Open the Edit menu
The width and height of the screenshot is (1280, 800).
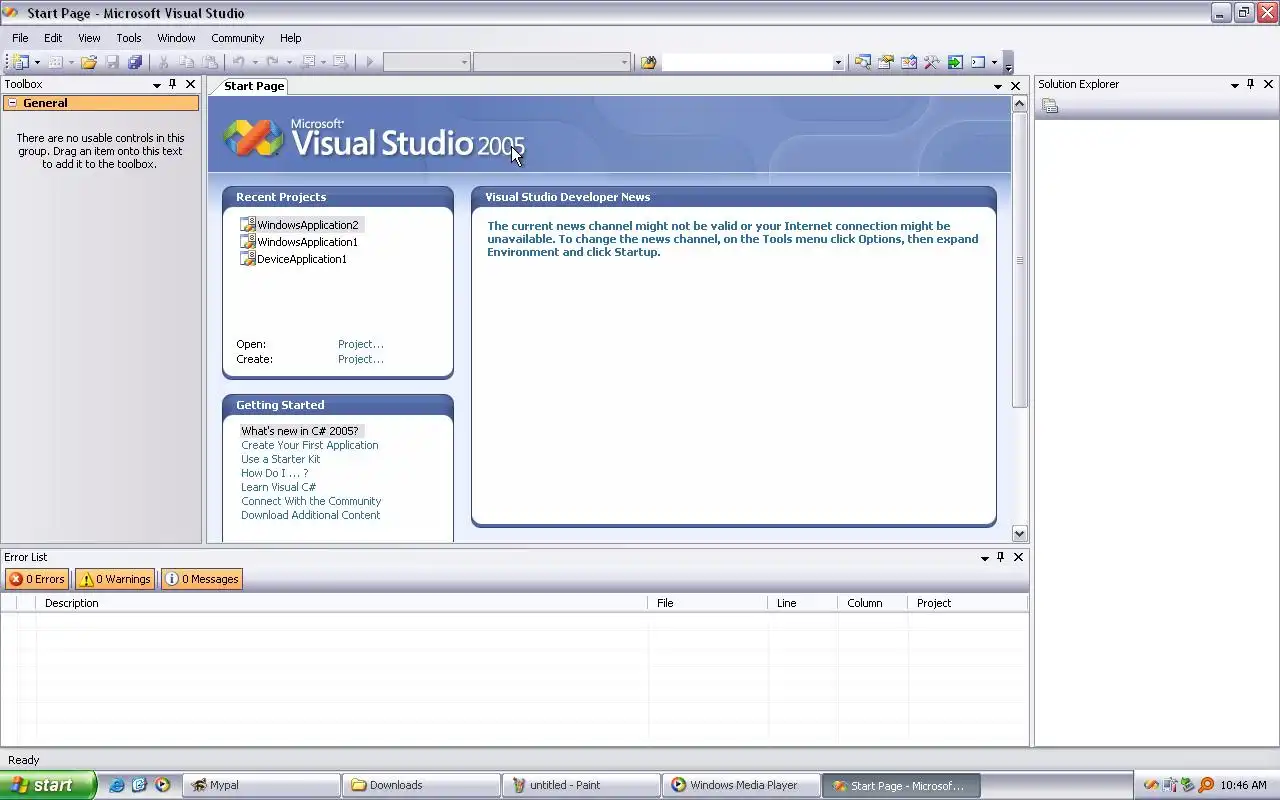pyautogui.click(x=53, y=38)
